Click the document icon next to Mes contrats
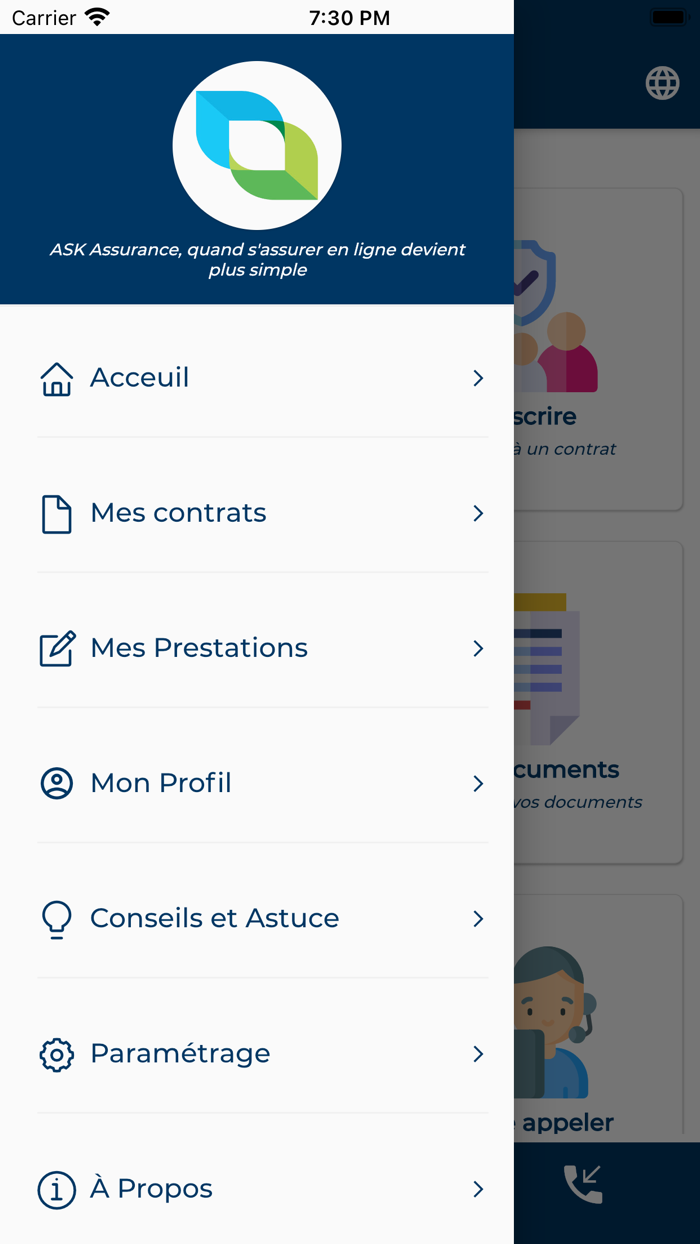The height and width of the screenshot is (1244, 700). click(x=57, y=513)
